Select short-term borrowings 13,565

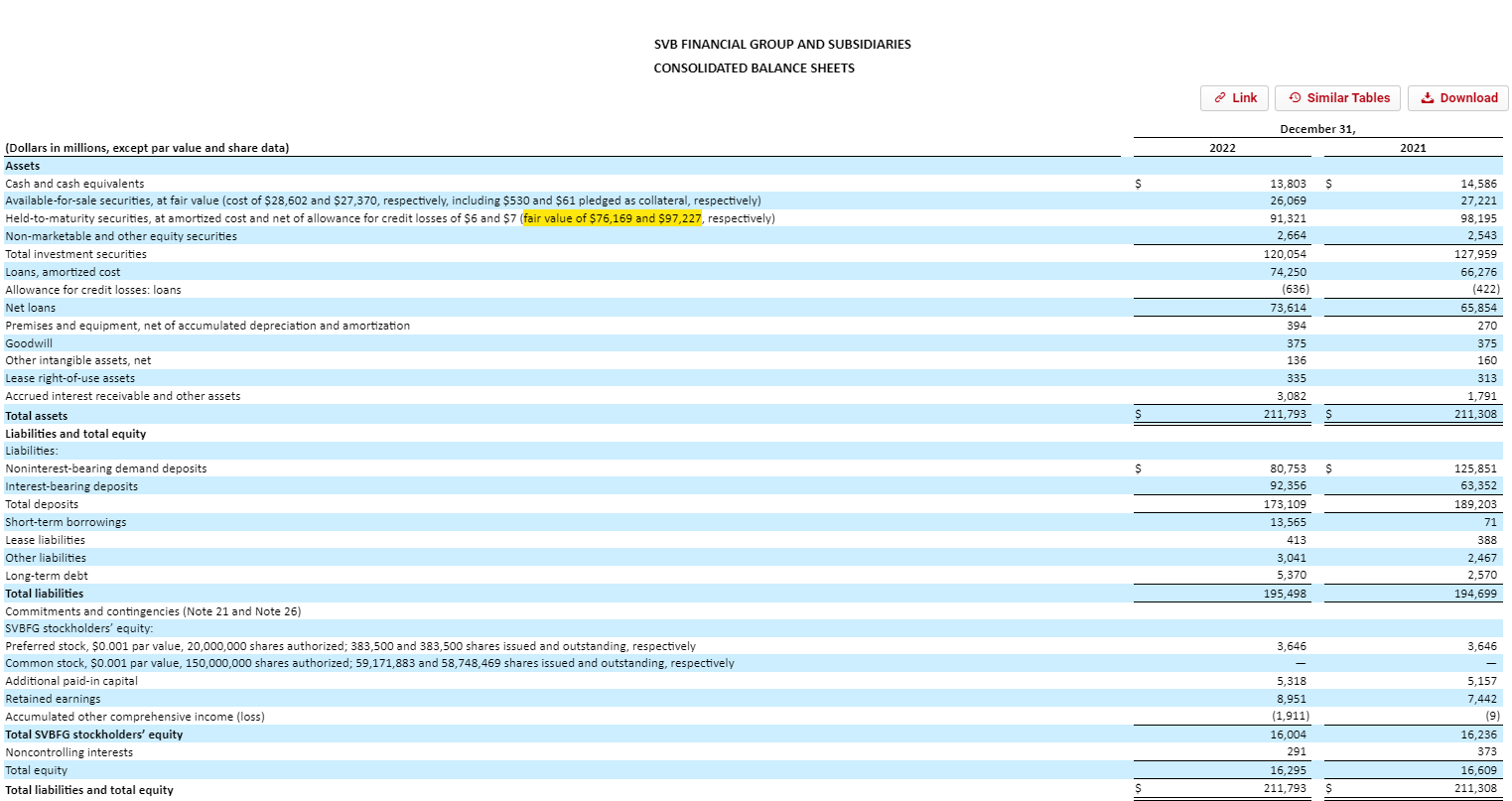(1288, 522)
